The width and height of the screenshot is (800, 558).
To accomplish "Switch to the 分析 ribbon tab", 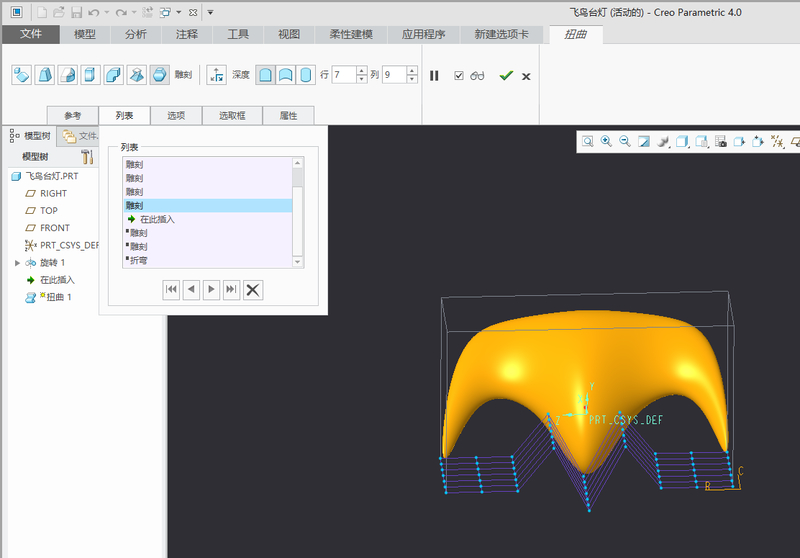I will tap(136, 34).
